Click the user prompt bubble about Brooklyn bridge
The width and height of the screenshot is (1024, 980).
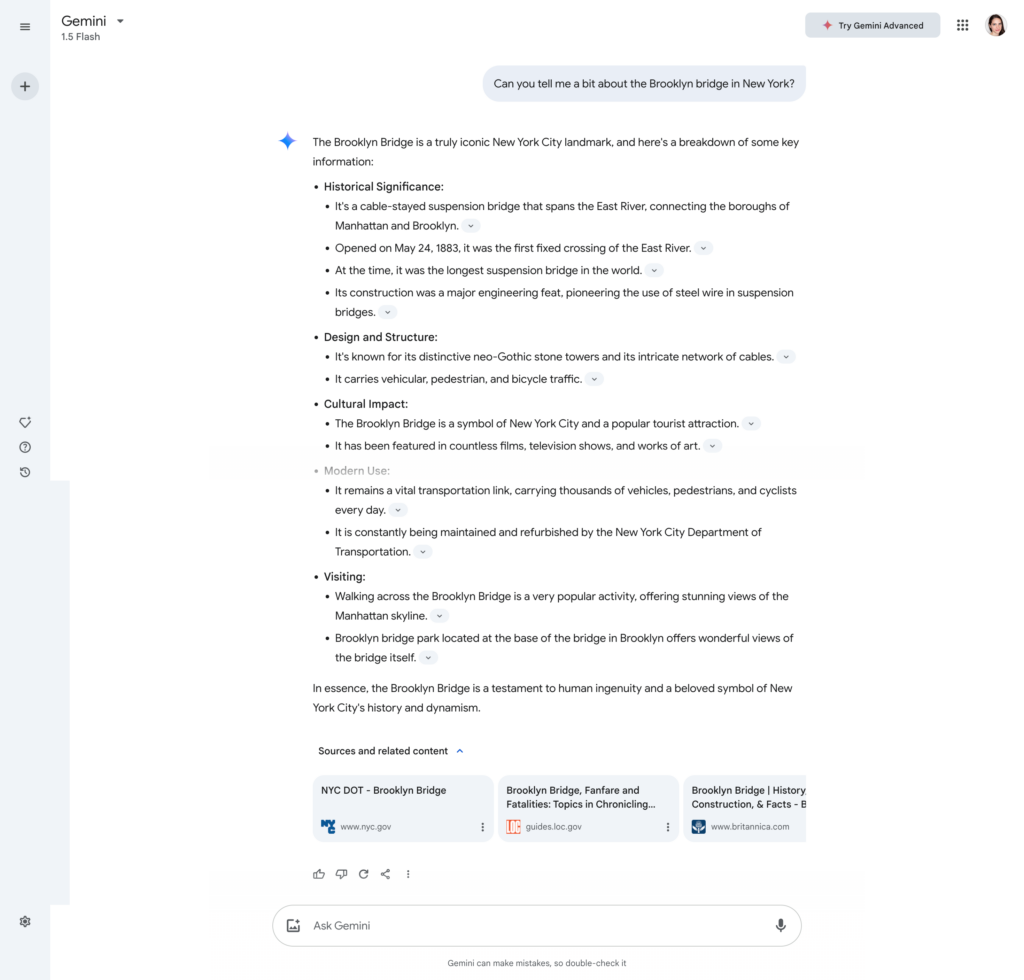(x=644, y=84)
